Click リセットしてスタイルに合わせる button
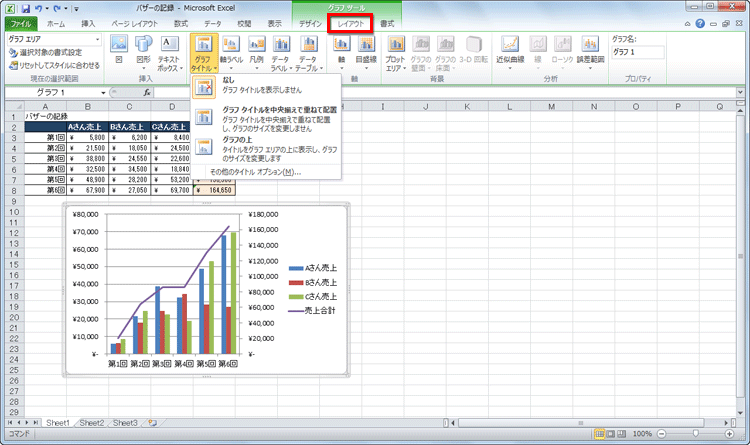The height and width of the screenshot is (445, 750). coord(55,65)
